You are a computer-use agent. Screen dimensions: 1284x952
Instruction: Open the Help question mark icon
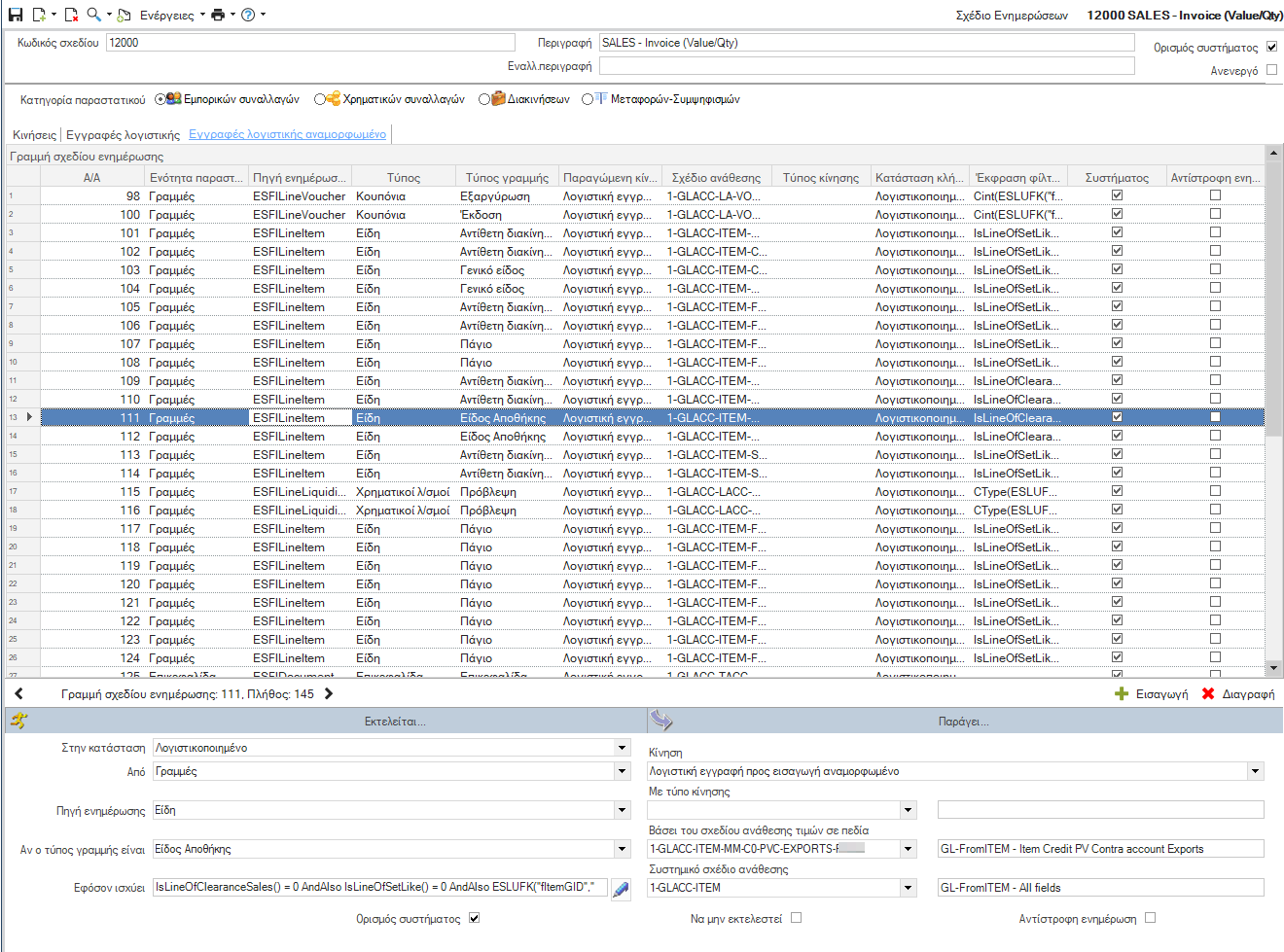248,15
